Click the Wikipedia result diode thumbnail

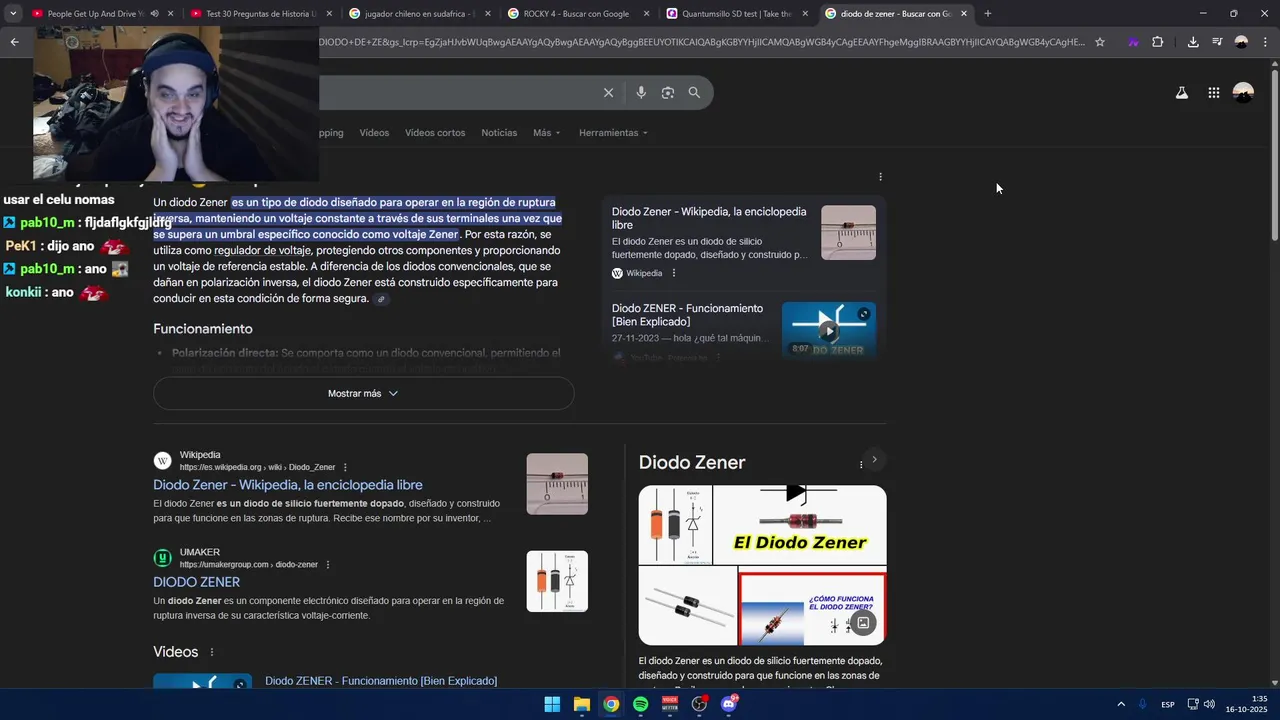pyautogui.click(x=557, y=484)
